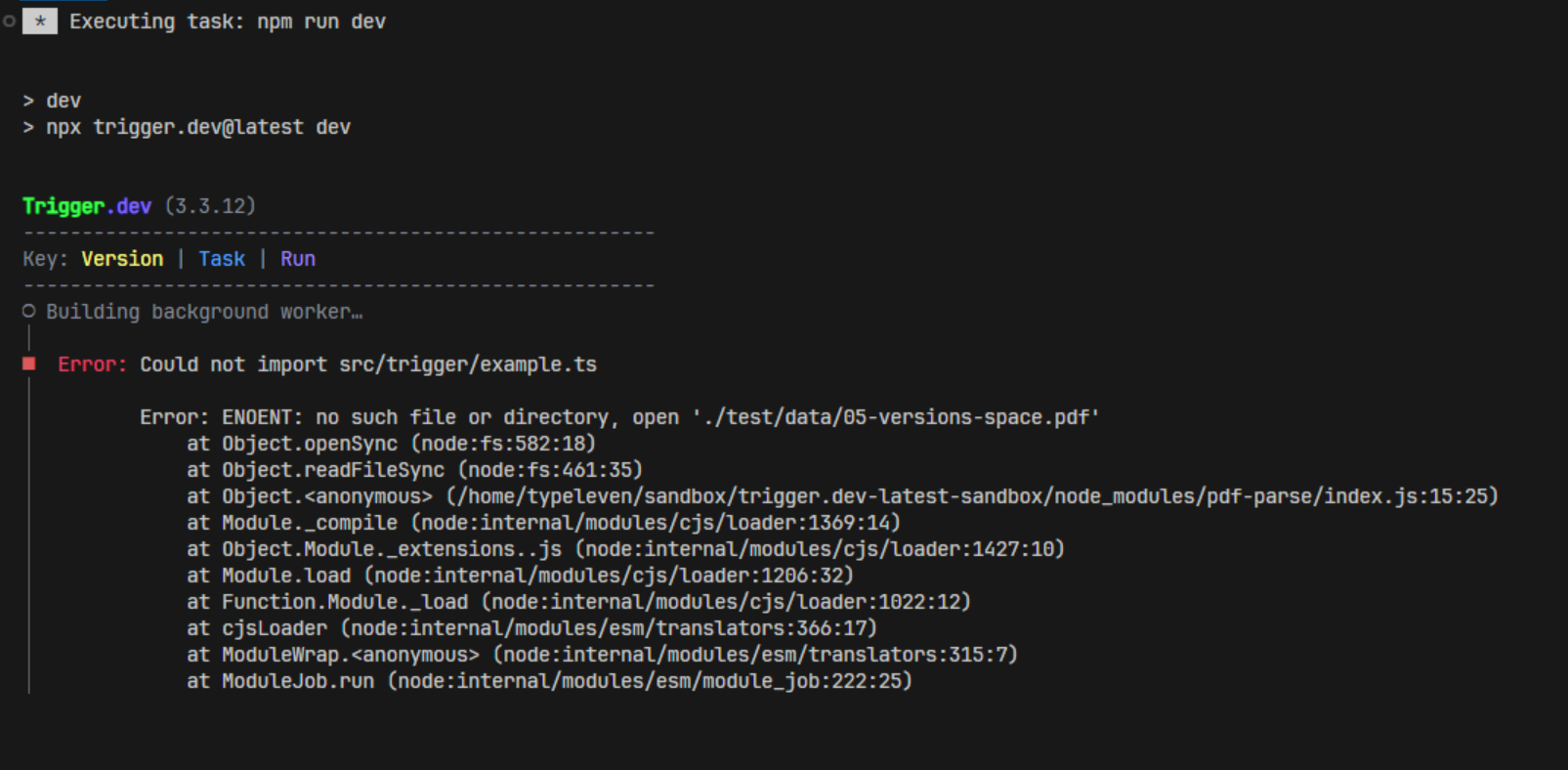
Task: Click the asterisk task icon
Action: click(x=40, y=21)
